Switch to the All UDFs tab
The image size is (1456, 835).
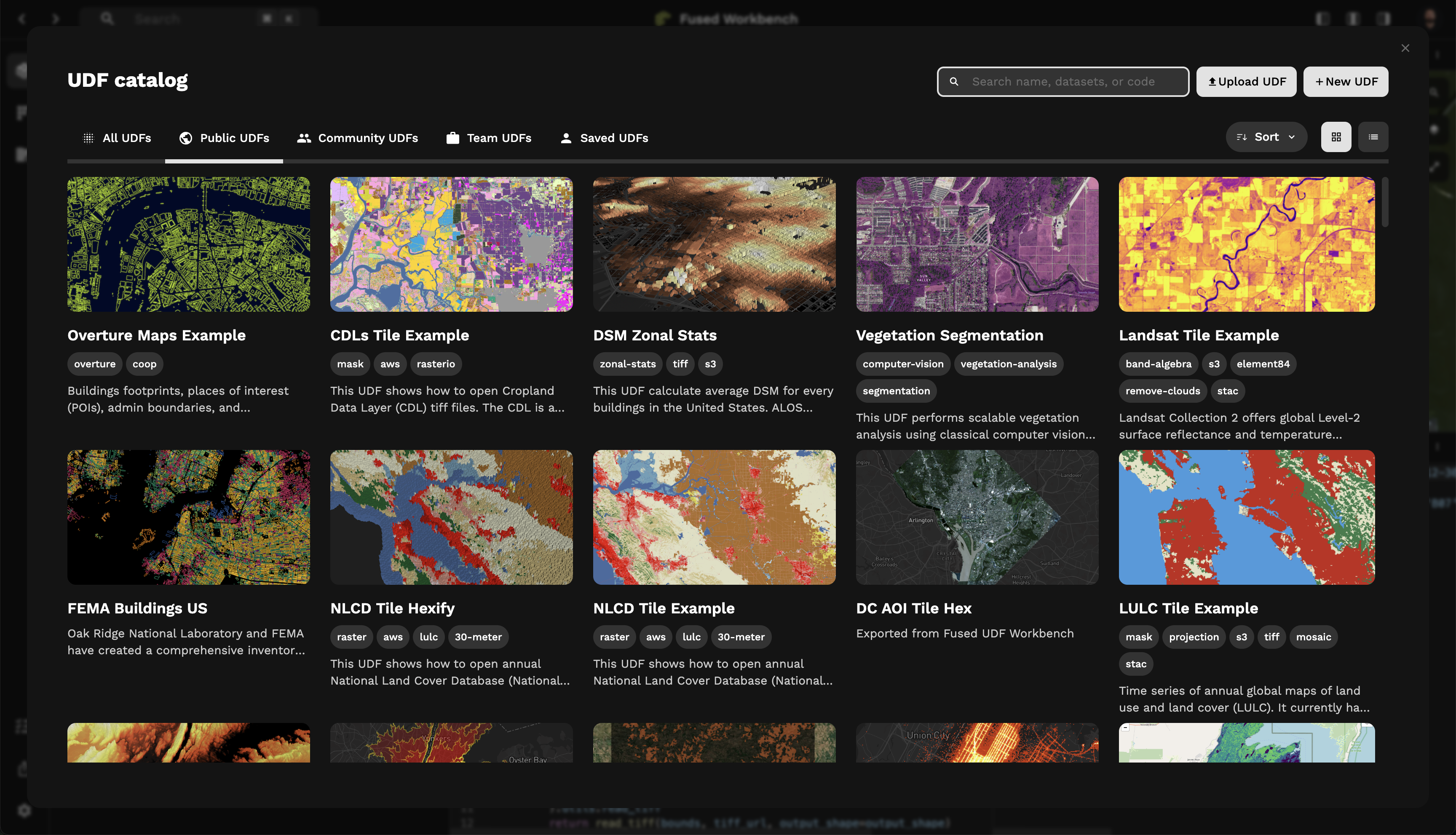coord(117,138)
